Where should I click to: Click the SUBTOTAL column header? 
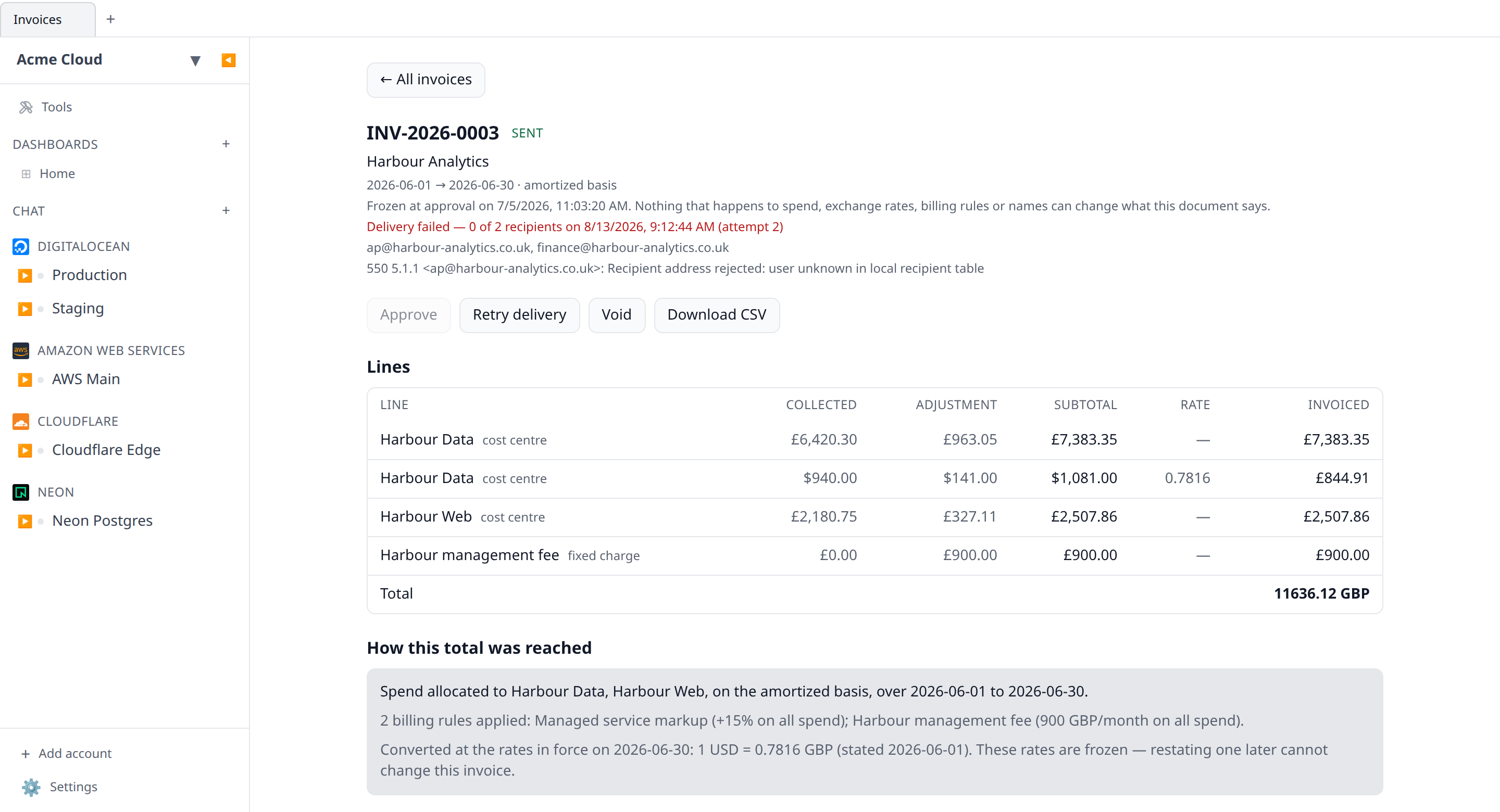[1085, 405]
